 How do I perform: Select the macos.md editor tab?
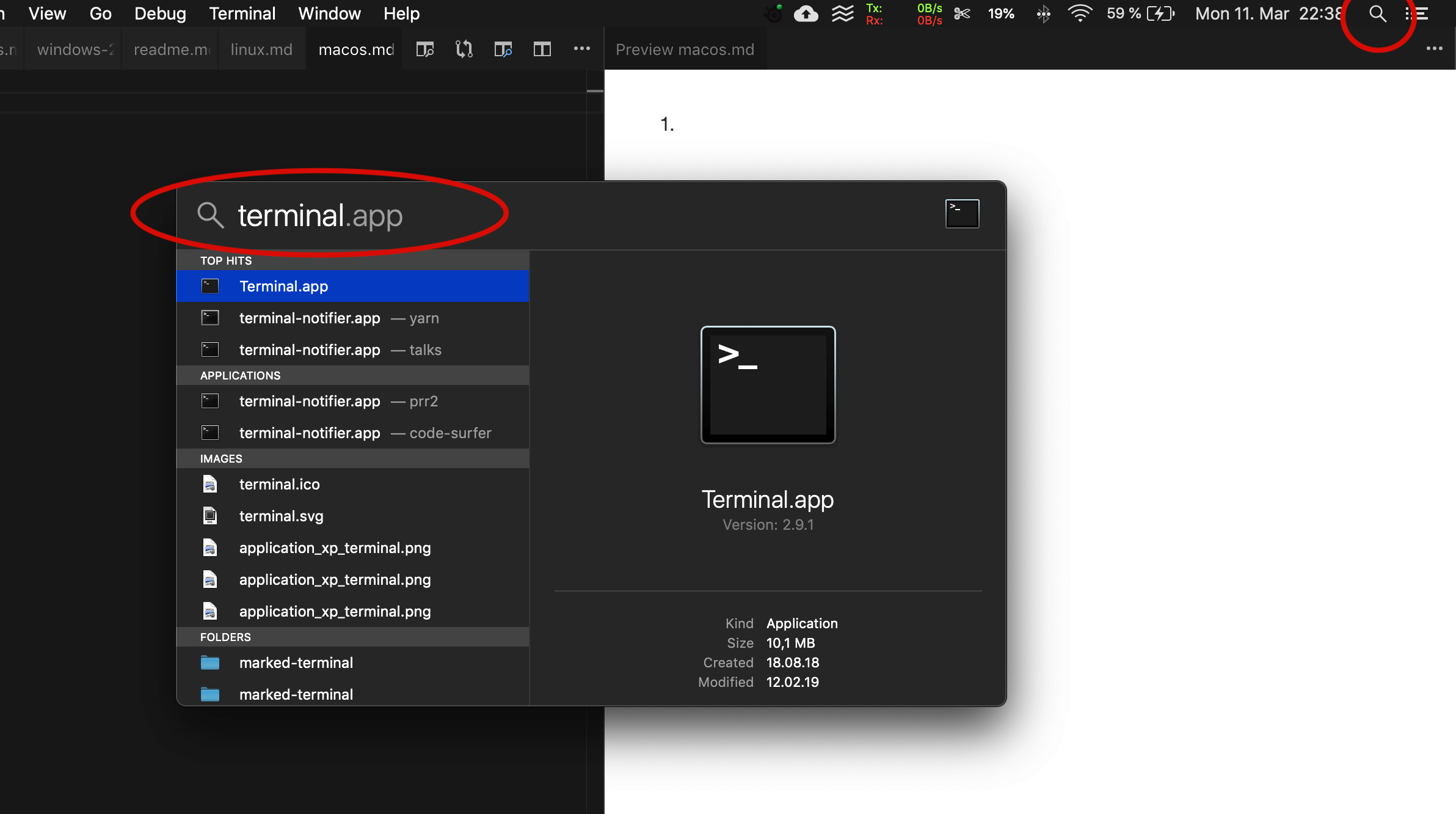click(355, 50)
